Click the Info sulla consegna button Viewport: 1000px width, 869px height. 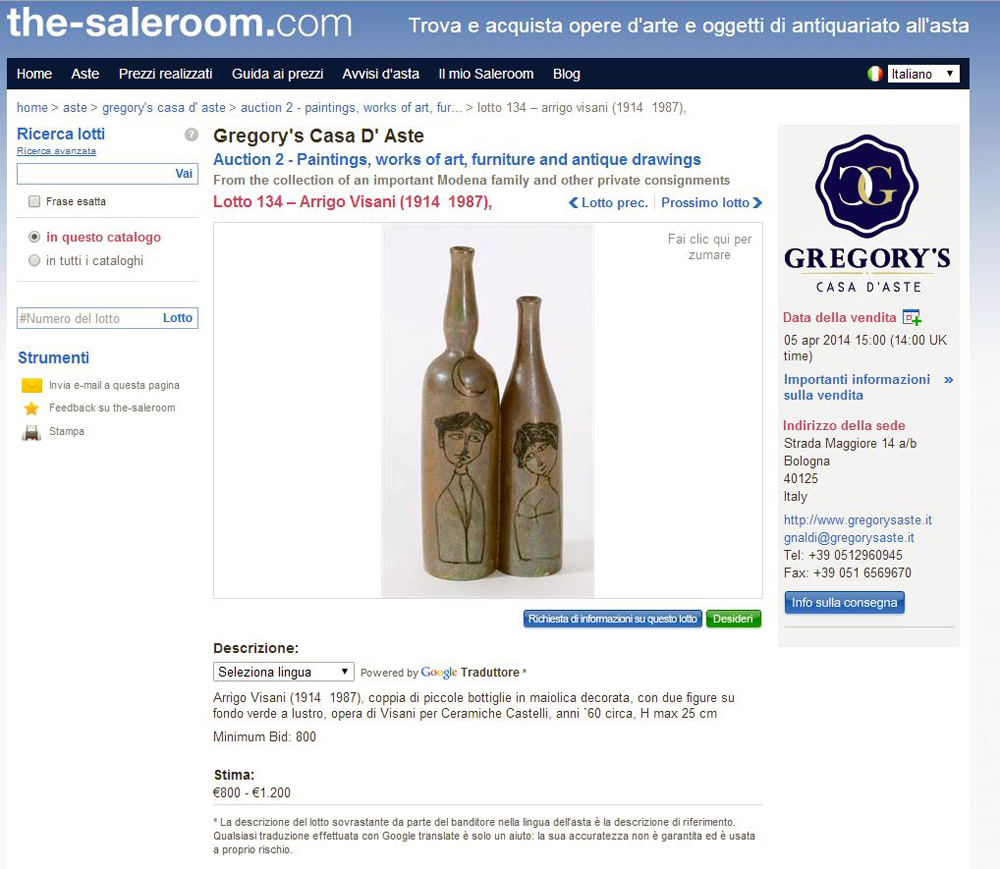844,602
